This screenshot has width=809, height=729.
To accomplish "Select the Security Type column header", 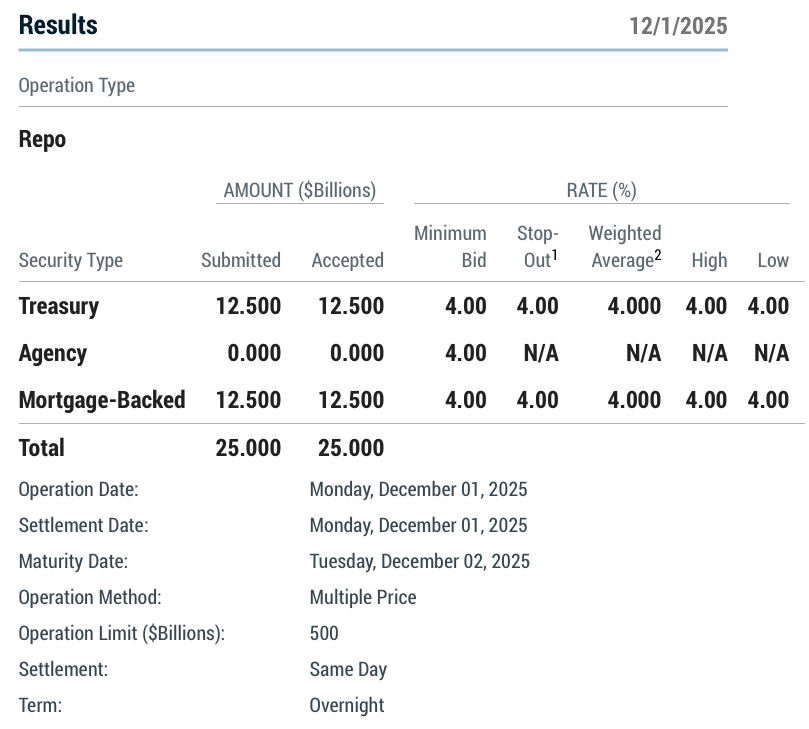I will (71, 260).
